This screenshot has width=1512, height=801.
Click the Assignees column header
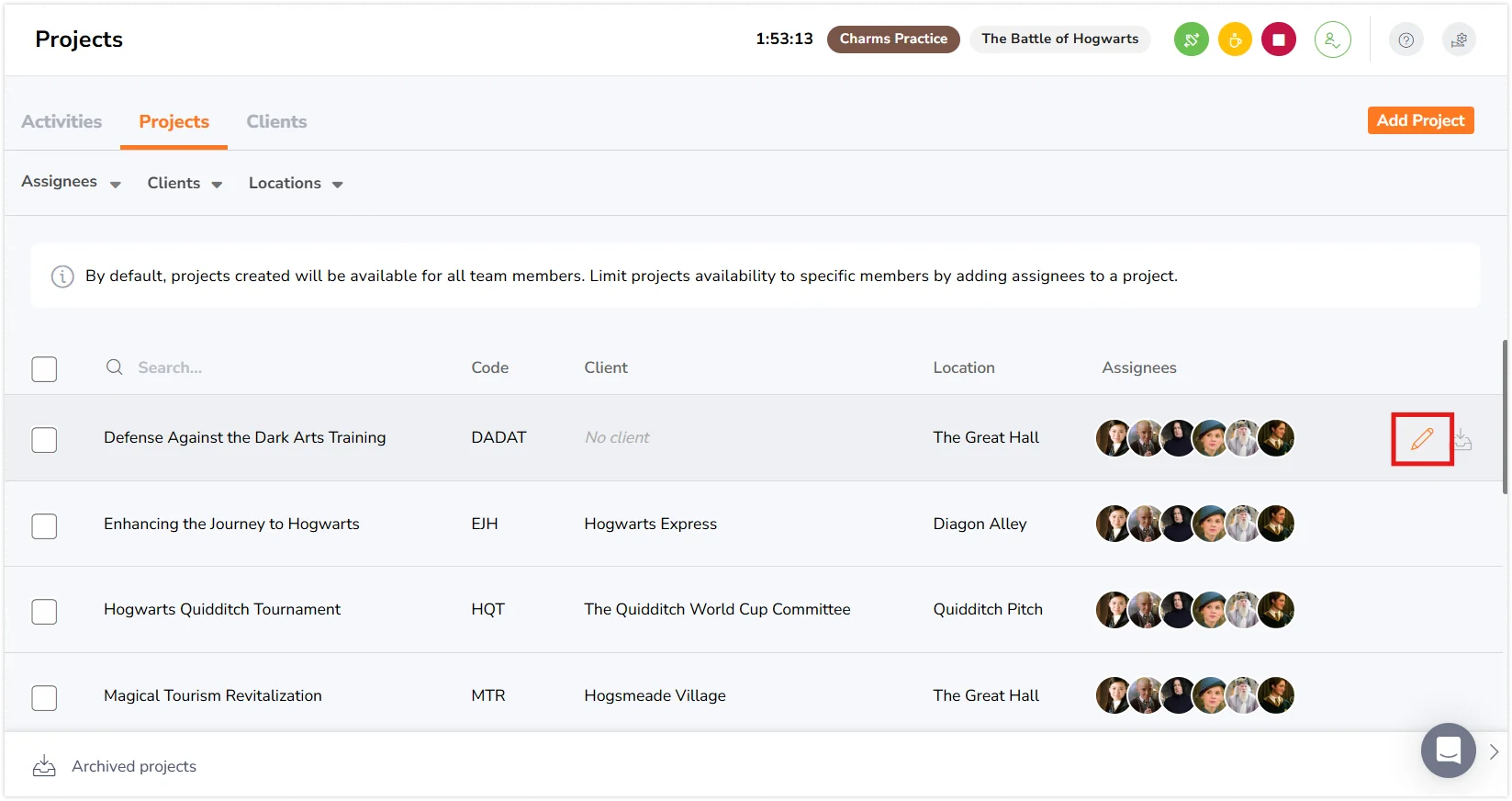point(1139,367)
